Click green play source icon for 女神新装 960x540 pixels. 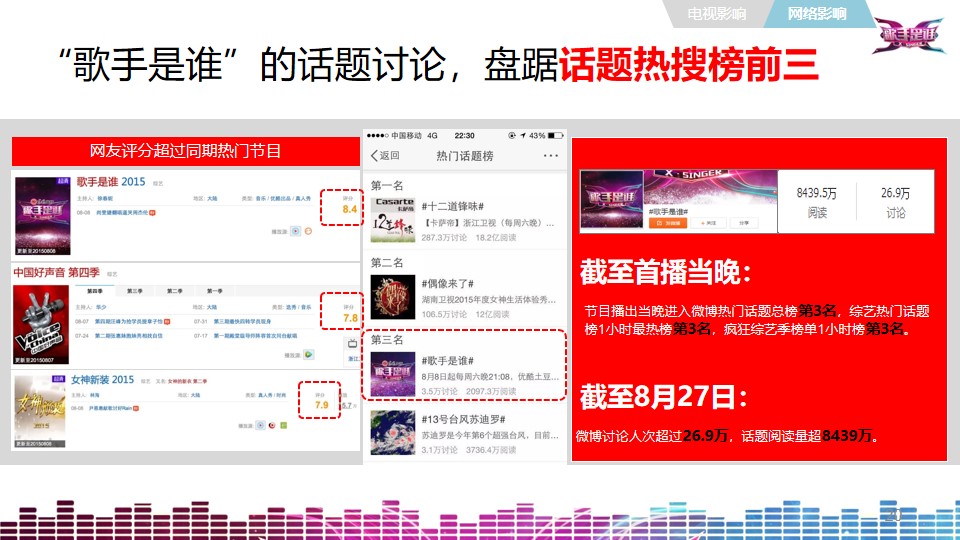point(284,425)
